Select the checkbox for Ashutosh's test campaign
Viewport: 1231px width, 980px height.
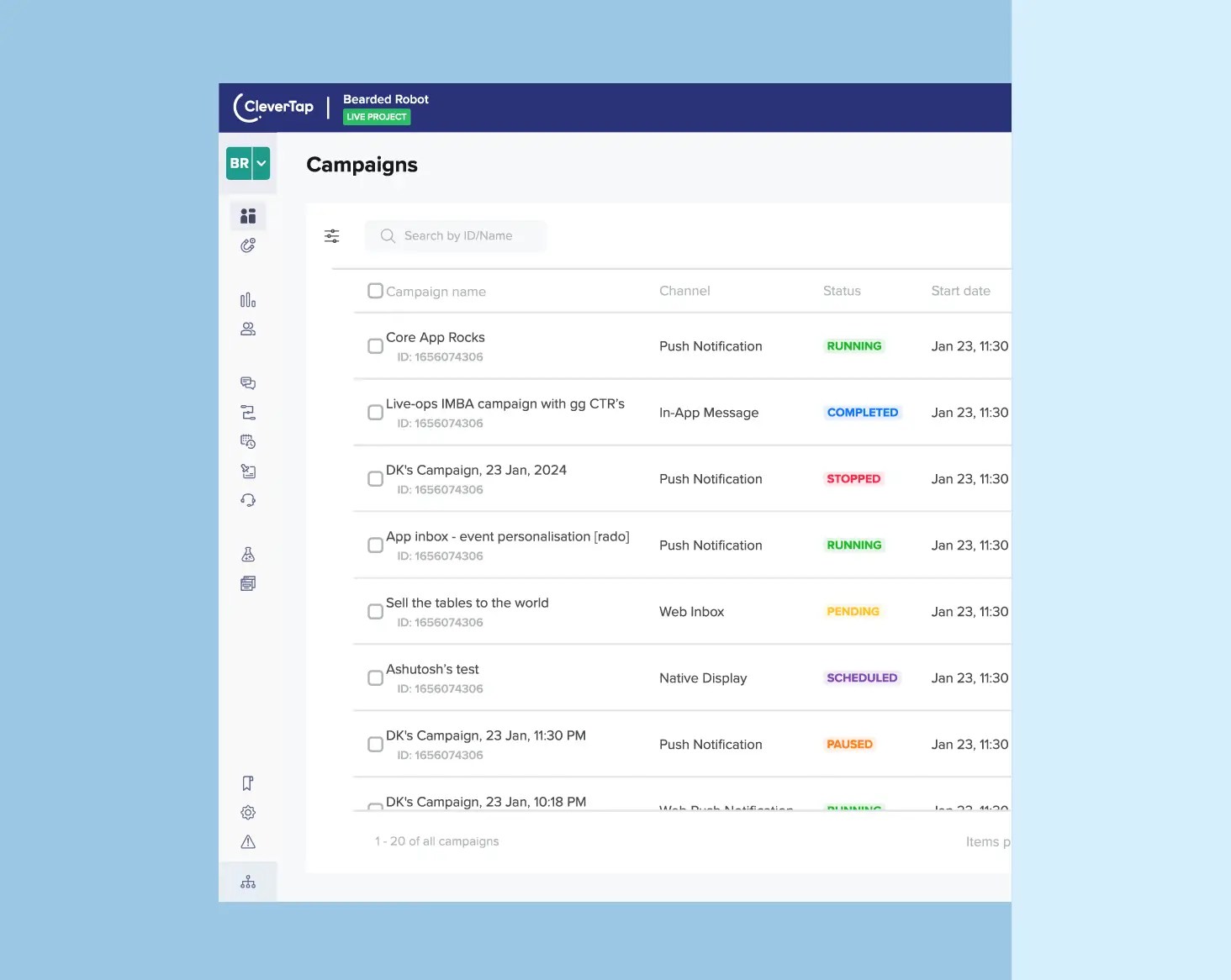tap(375, 677)
